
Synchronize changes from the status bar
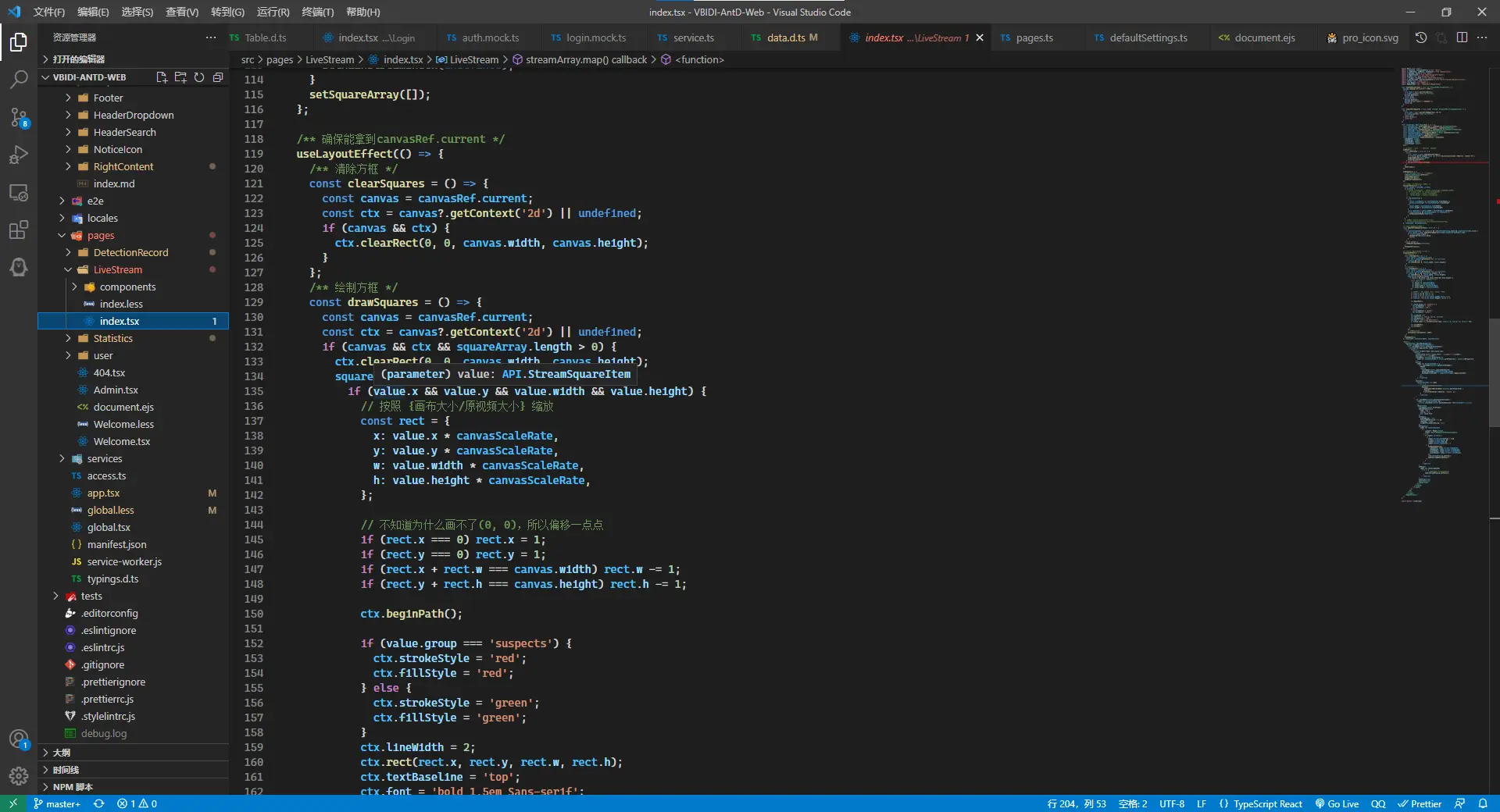[x=98, y=803]
